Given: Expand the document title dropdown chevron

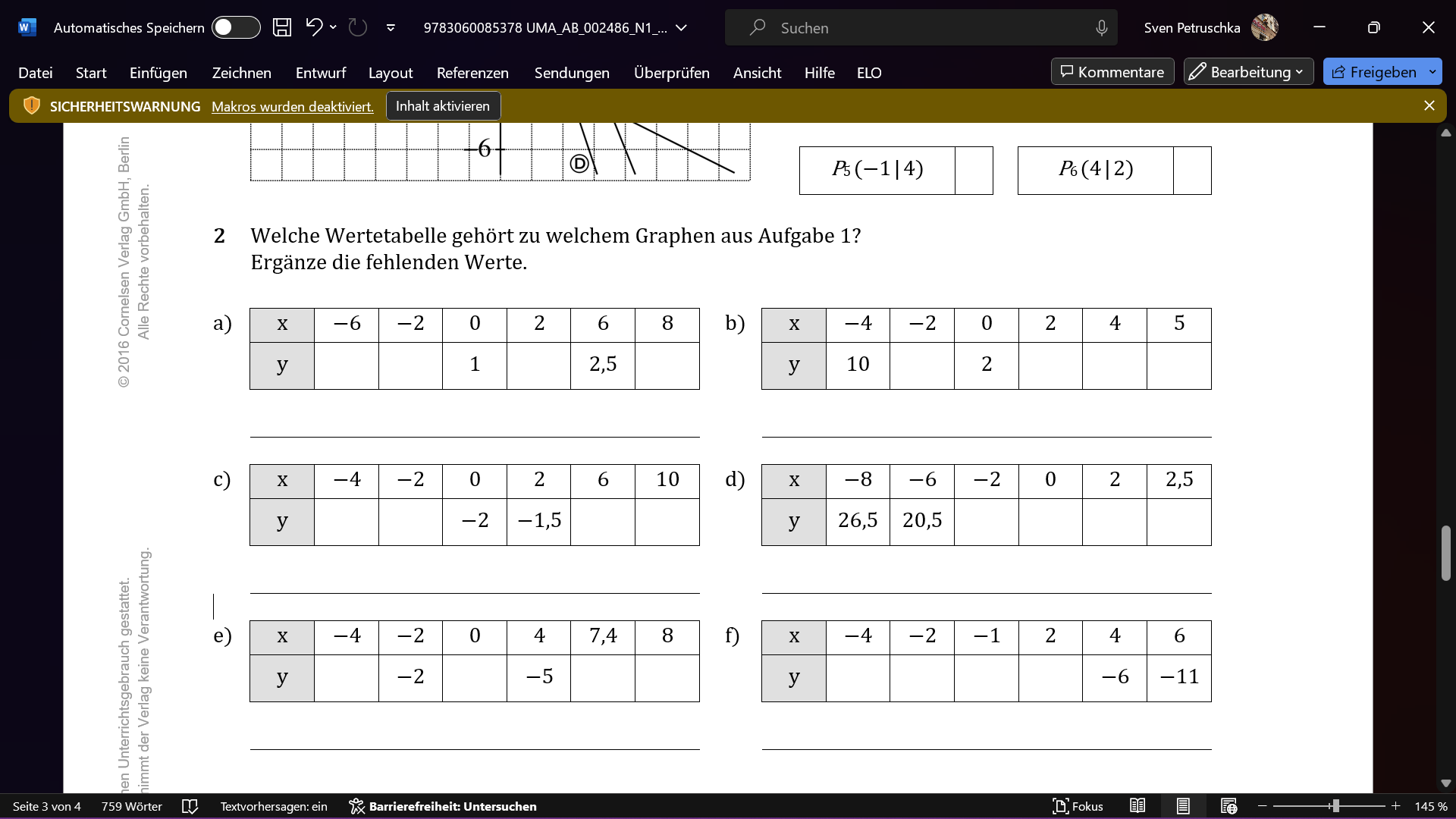Looking at the screenshot, I should coord(681,28).
